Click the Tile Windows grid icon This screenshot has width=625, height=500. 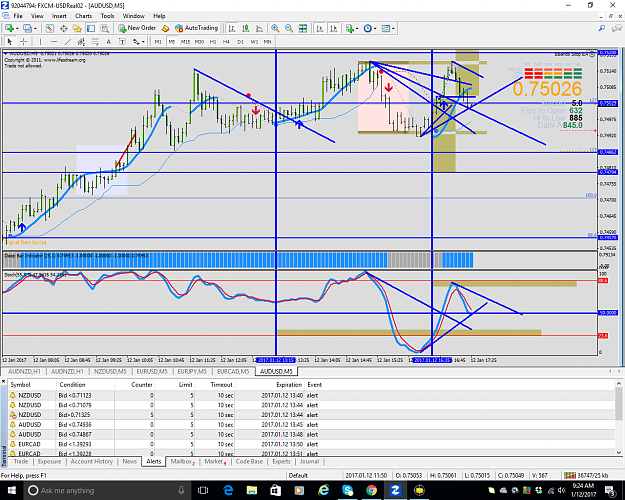point(303,28)
